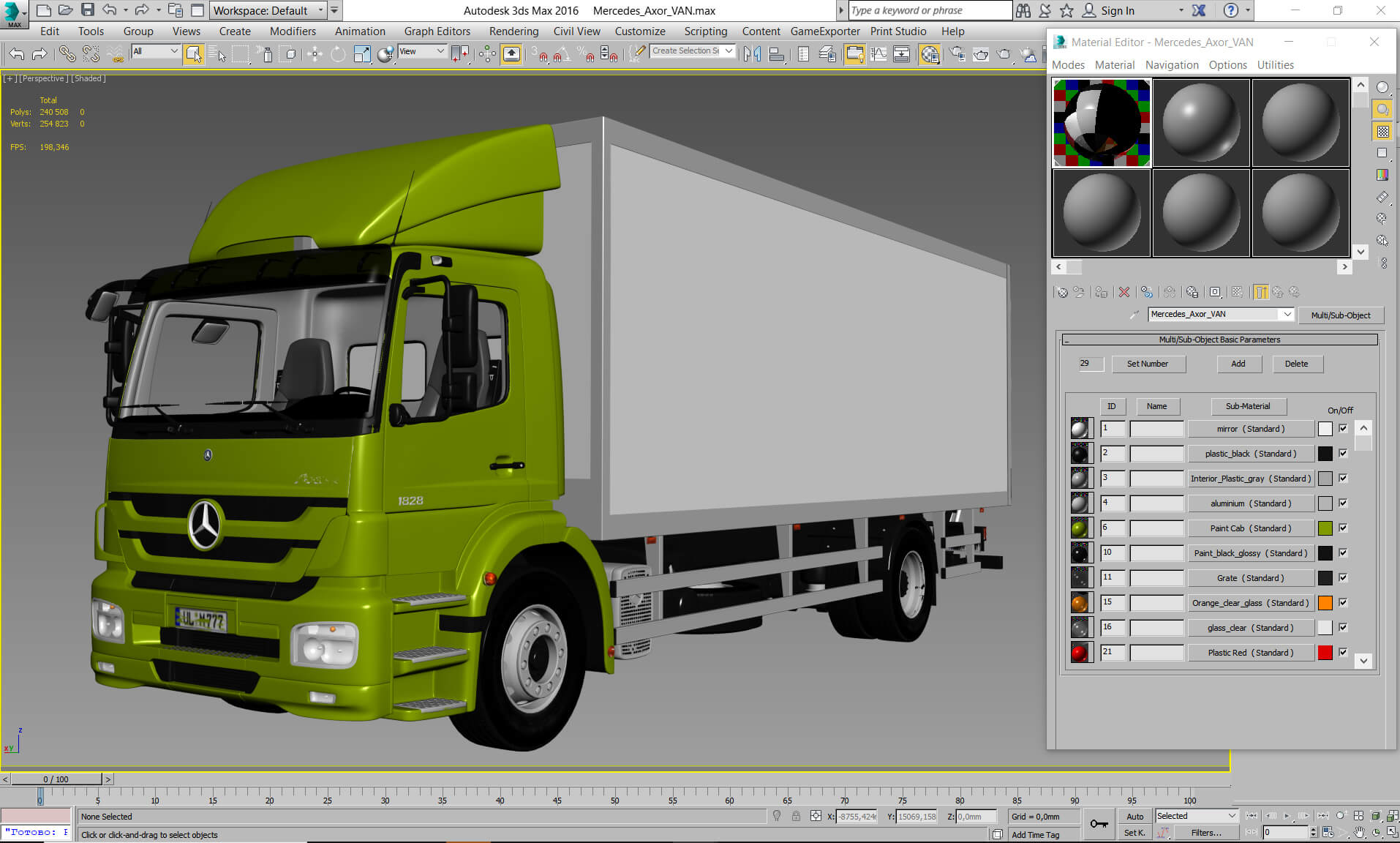Click the Set Keys large key button
The height and width of the screenshot is (843, 1400).
click(1099, 824)
